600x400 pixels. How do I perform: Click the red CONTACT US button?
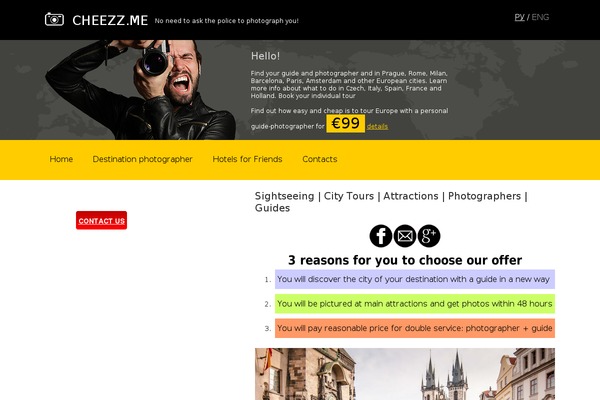point(101,220)
